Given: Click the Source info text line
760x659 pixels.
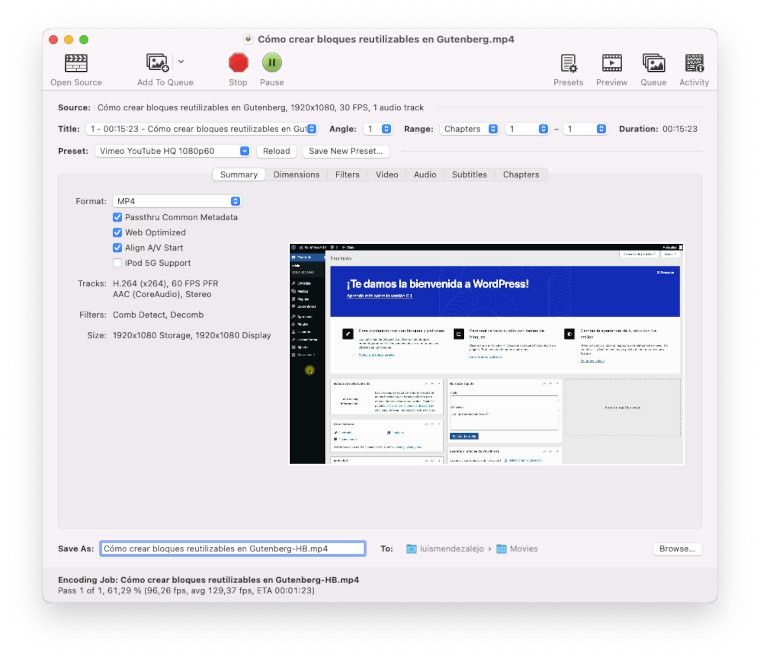Looking at the screenshot, I should coord(260,108).
